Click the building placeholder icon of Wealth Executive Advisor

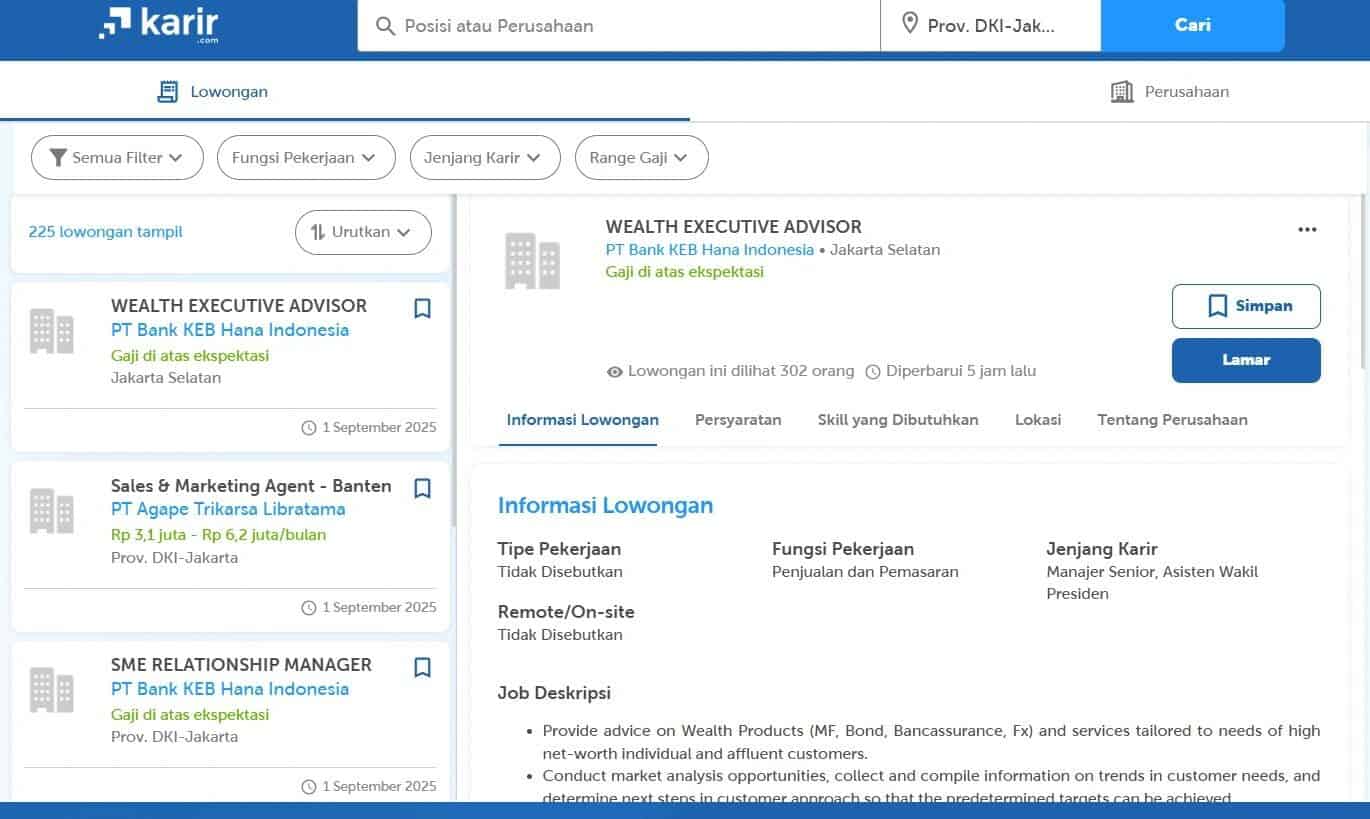click(533, 260)
